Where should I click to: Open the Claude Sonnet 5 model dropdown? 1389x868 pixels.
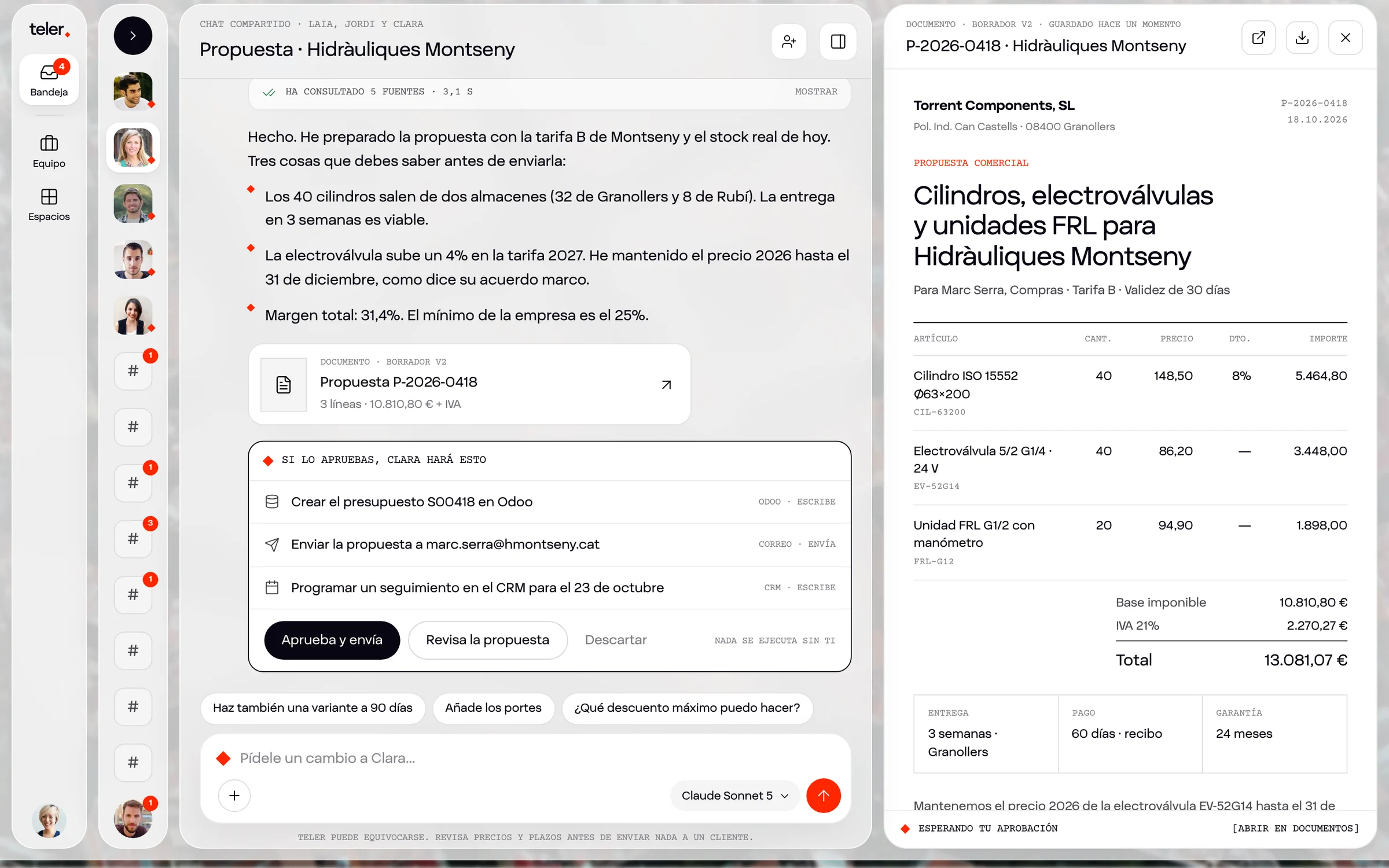[x=734, y=796]
